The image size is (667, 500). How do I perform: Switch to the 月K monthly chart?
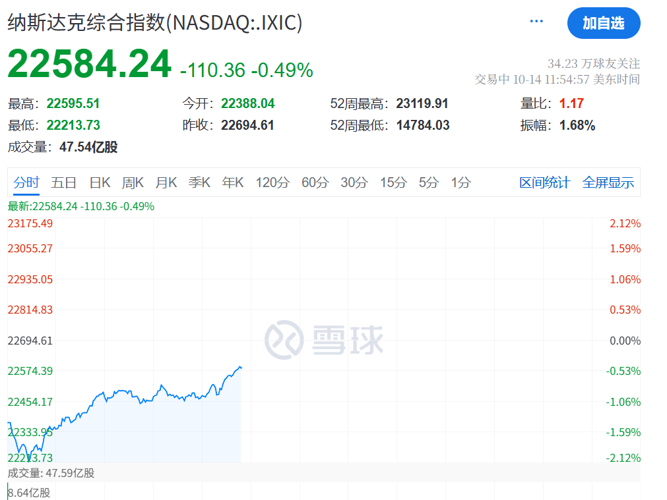166,182
